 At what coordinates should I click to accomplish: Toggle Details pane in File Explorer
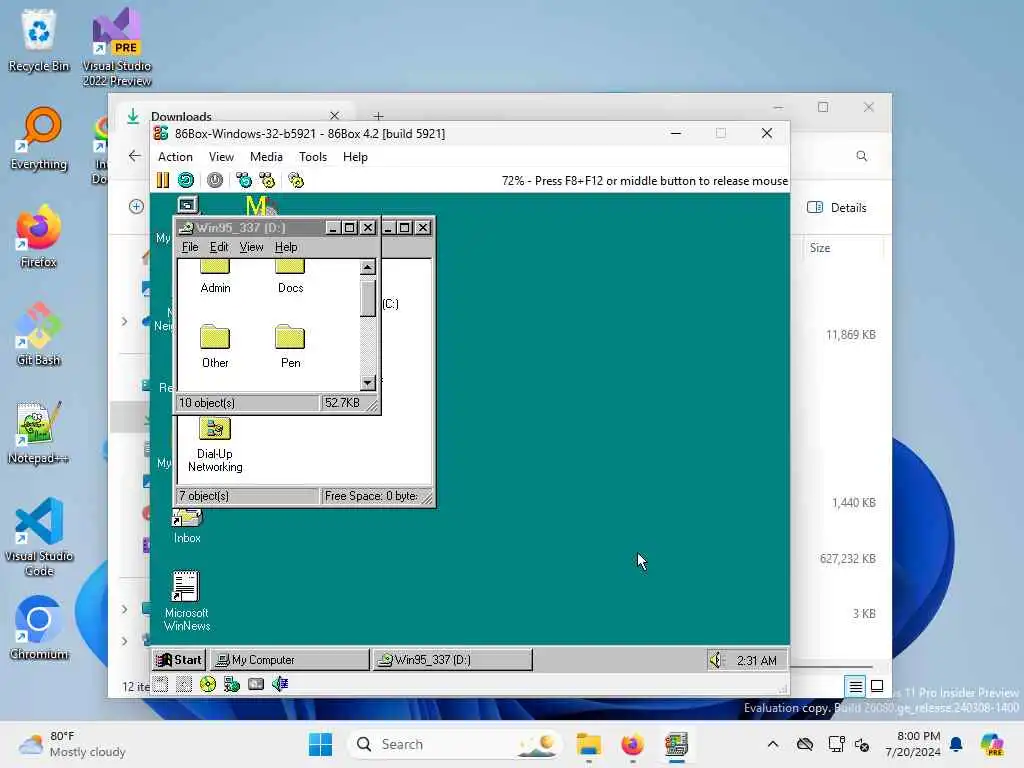[x=837, y=208]
